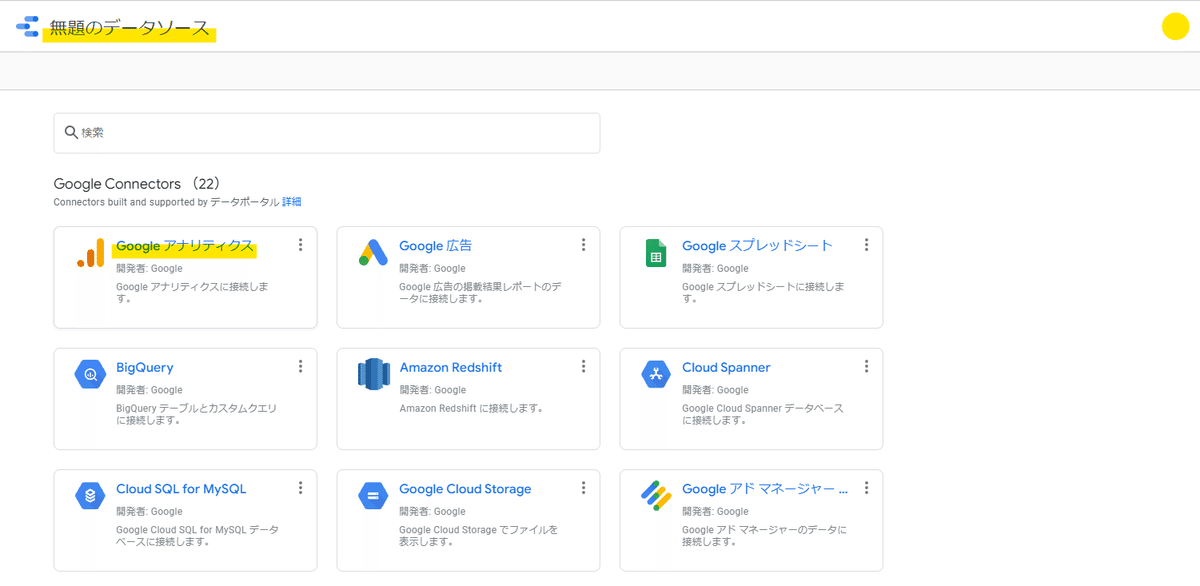Select the Google アド マネージャー icon

point(656,496)
